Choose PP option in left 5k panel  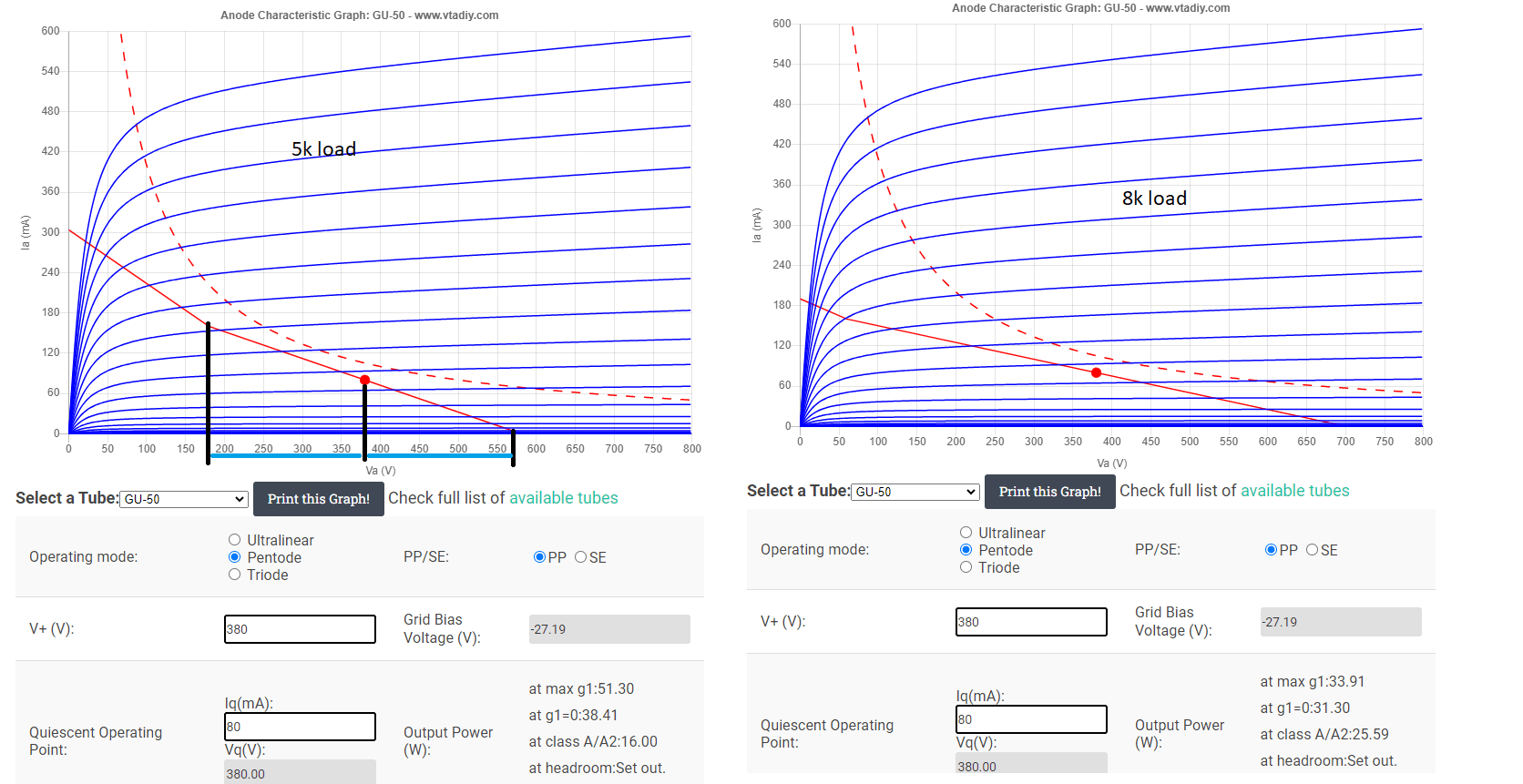(x=539, y=557)
